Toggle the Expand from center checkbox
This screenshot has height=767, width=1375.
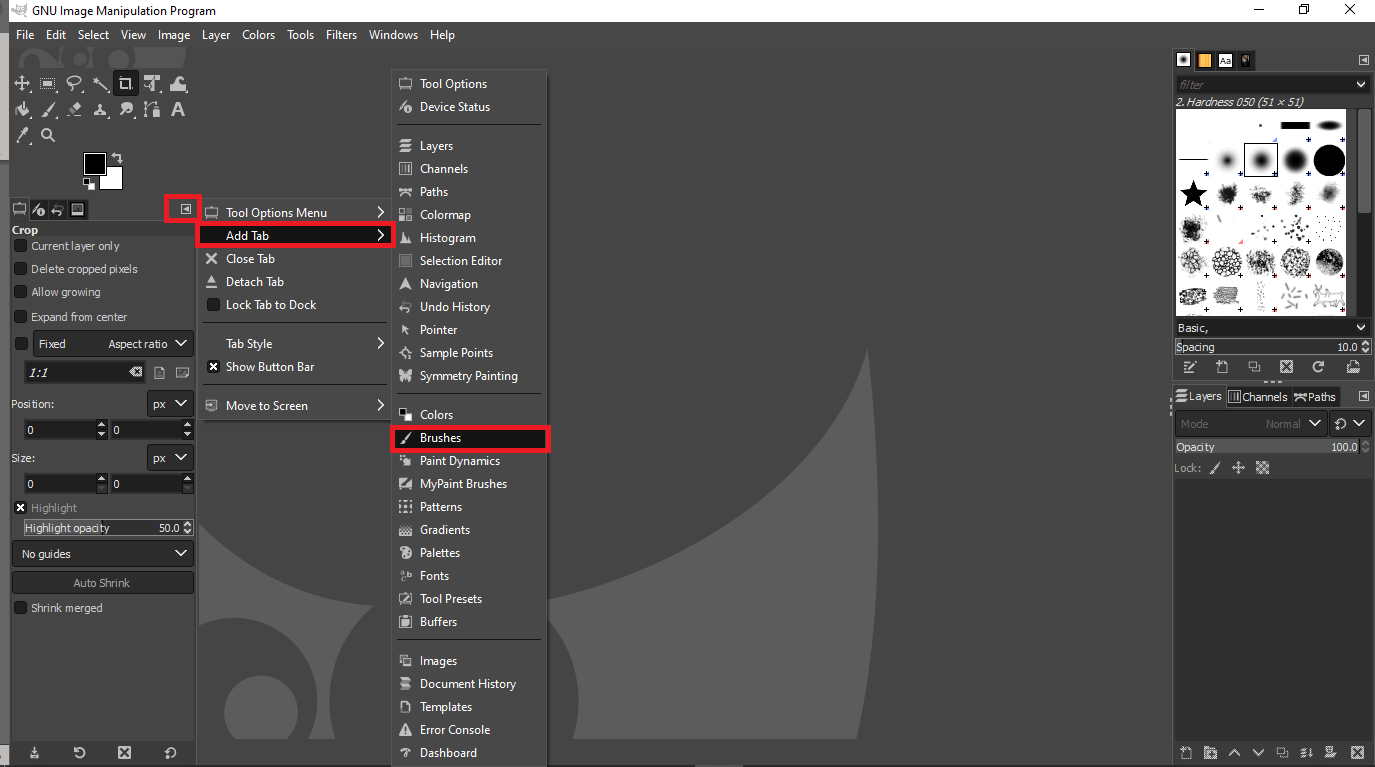[21, 316]
